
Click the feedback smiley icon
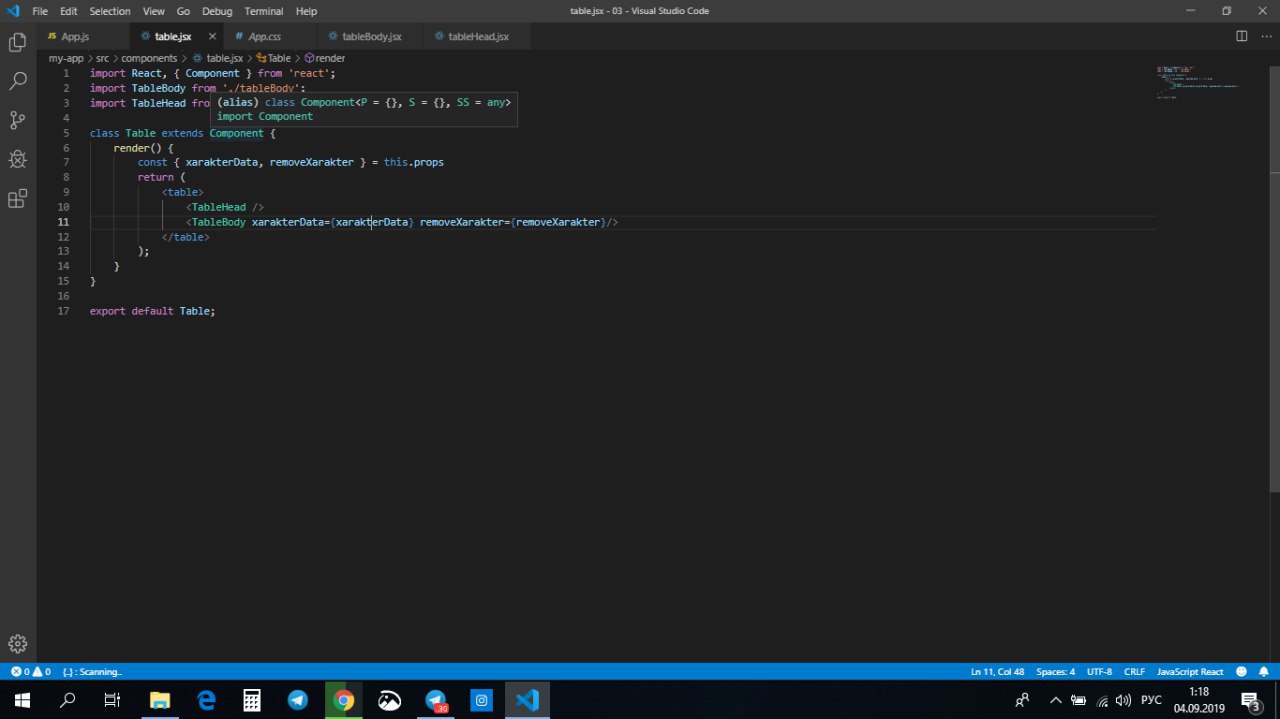[1241, 672]
